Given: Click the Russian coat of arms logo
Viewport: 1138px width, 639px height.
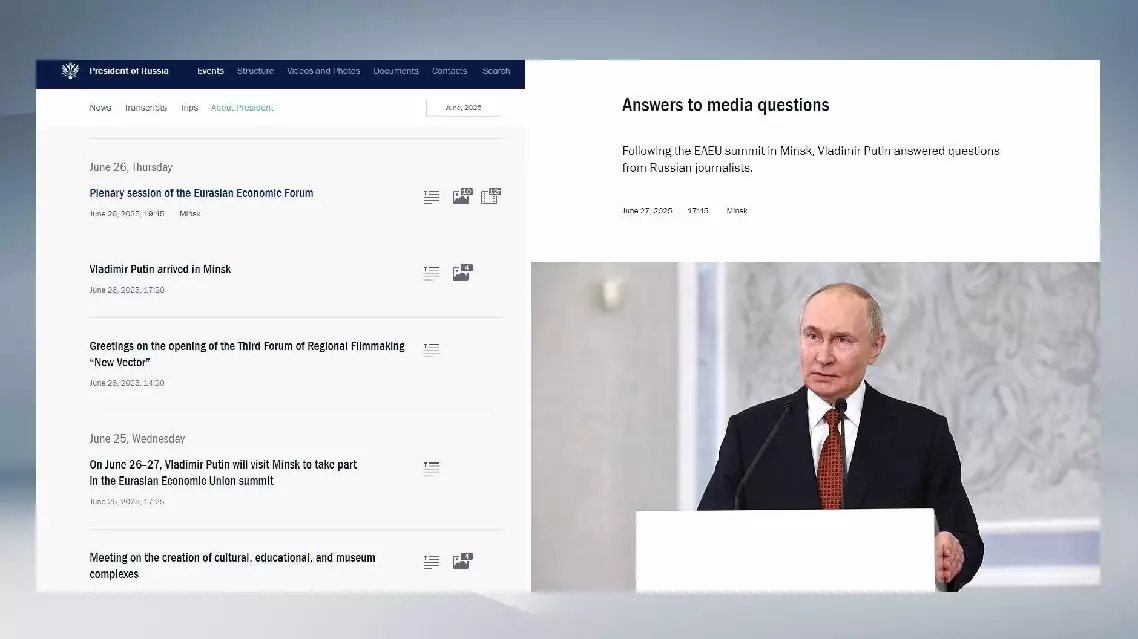Looking at the screenshot, I should (x=70, y=71).
